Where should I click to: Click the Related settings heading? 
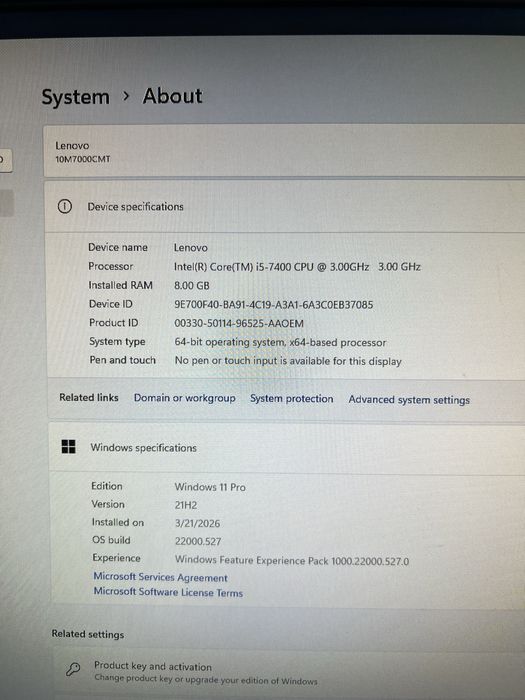tap(88, 634)
